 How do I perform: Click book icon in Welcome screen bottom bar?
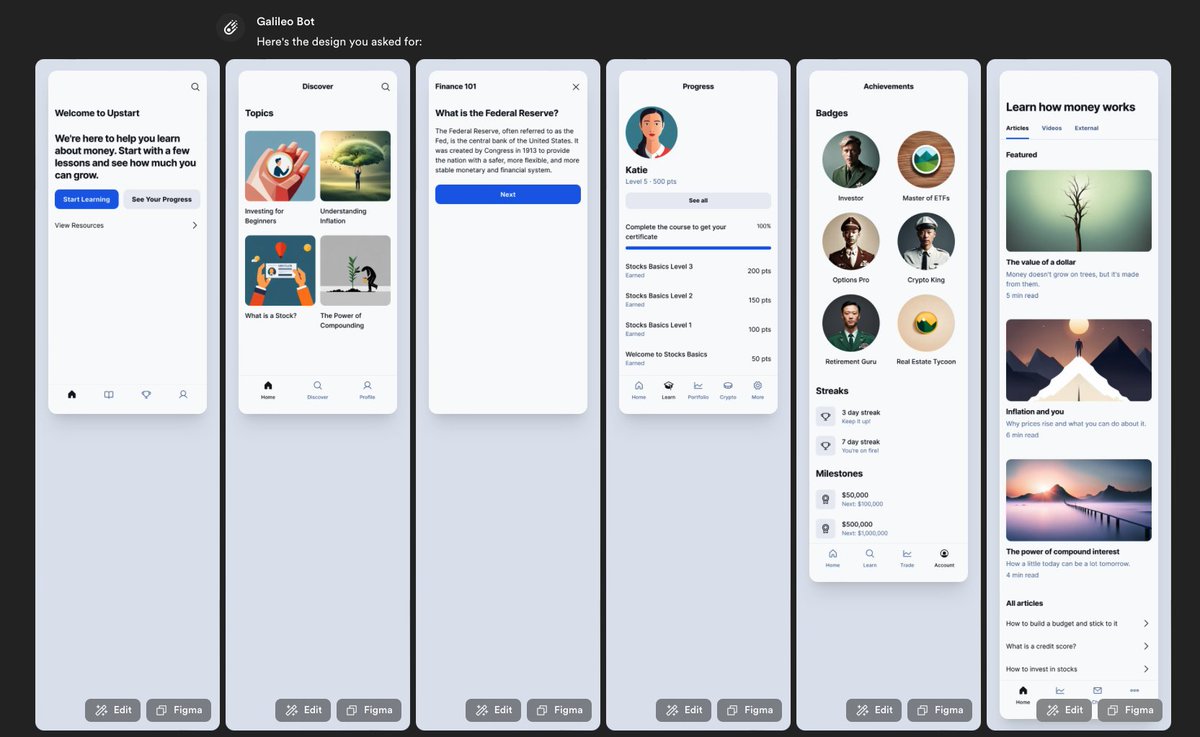coord(109,394)
